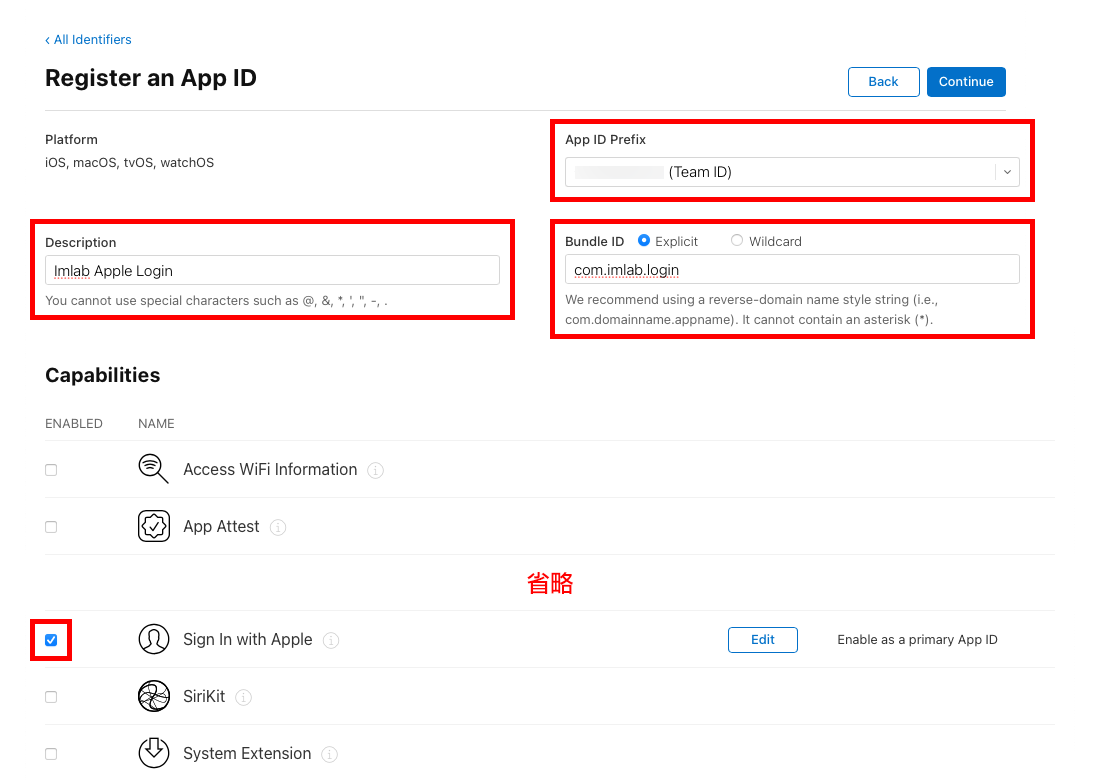This screenshot has height=780, width=1100.
Task: Click the Capabilities heading
Action: point(102,375)
